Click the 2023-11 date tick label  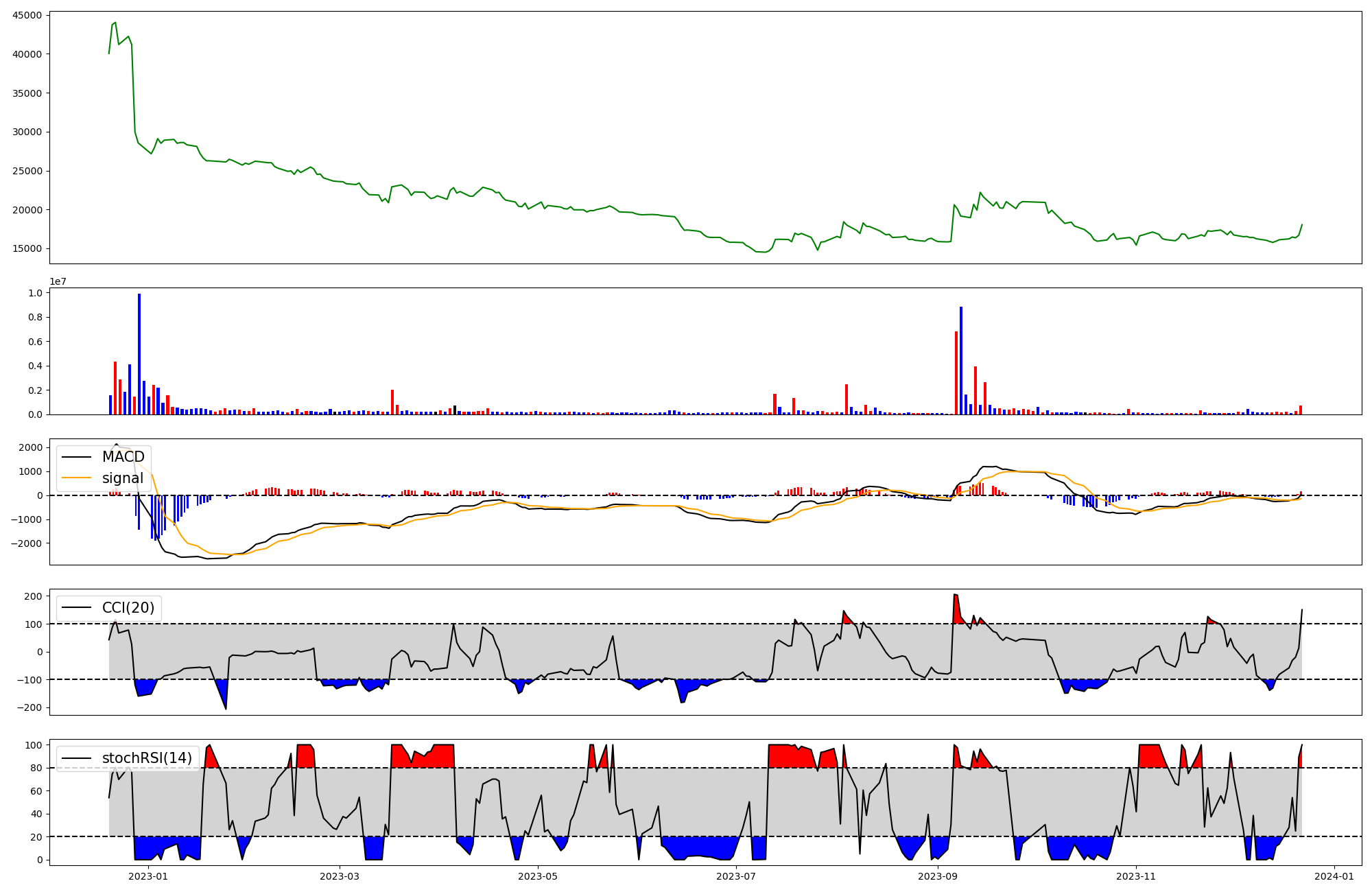[x=1136, y=876]
